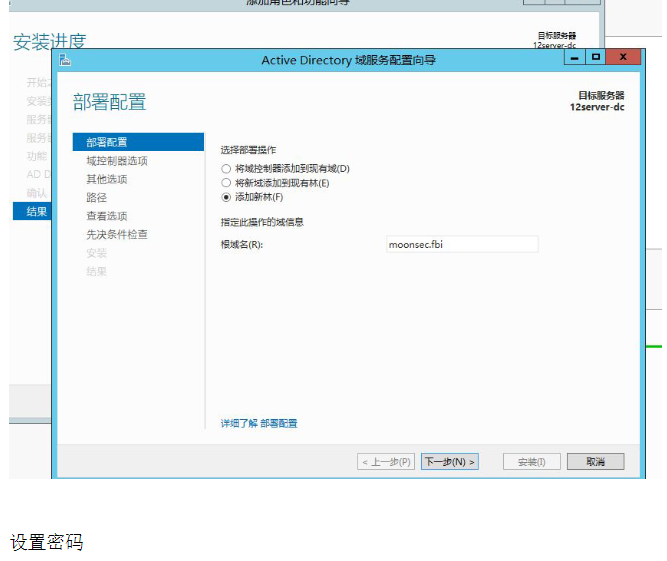Click the 目标服务器 12server-dc label
The width and height of the screenshot is (667, 561).
tap(597, 101)
